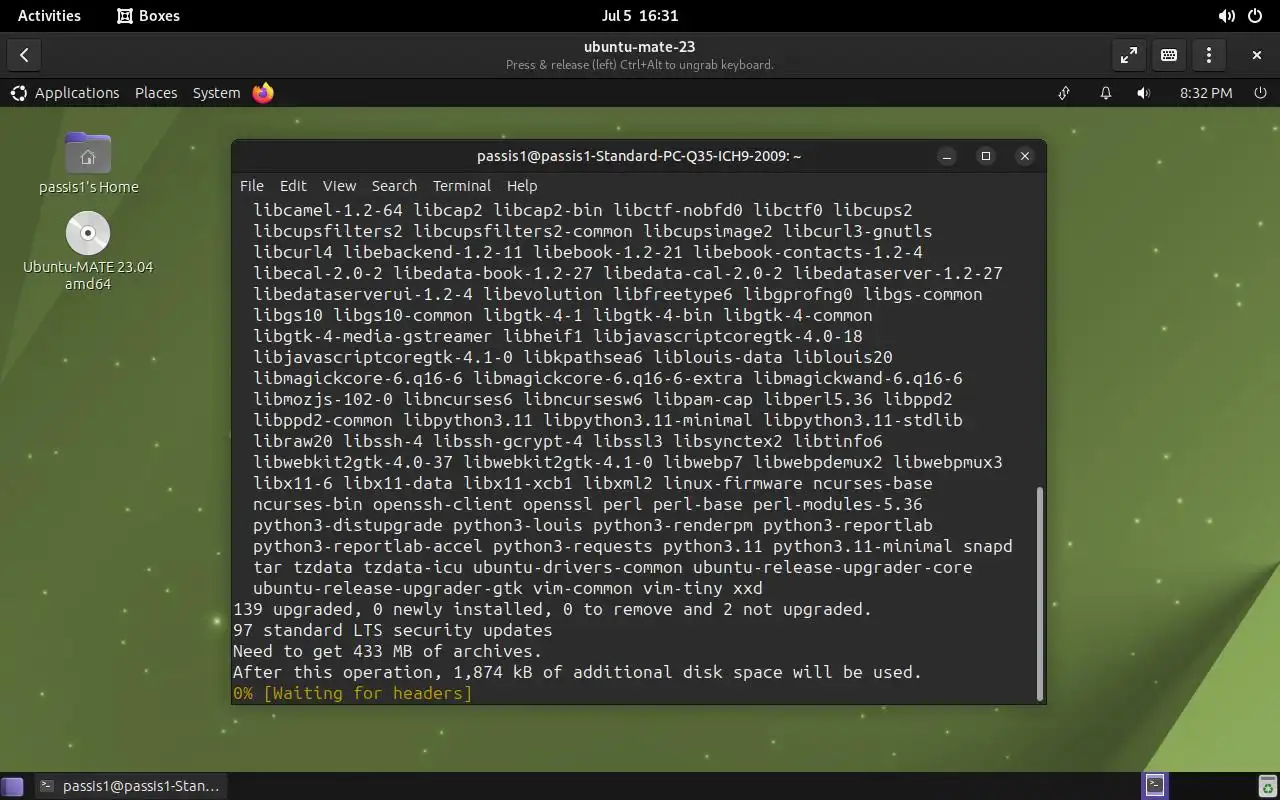
Task: Click 'openssh-client' in package list
Action: click(x=442, y=504)
